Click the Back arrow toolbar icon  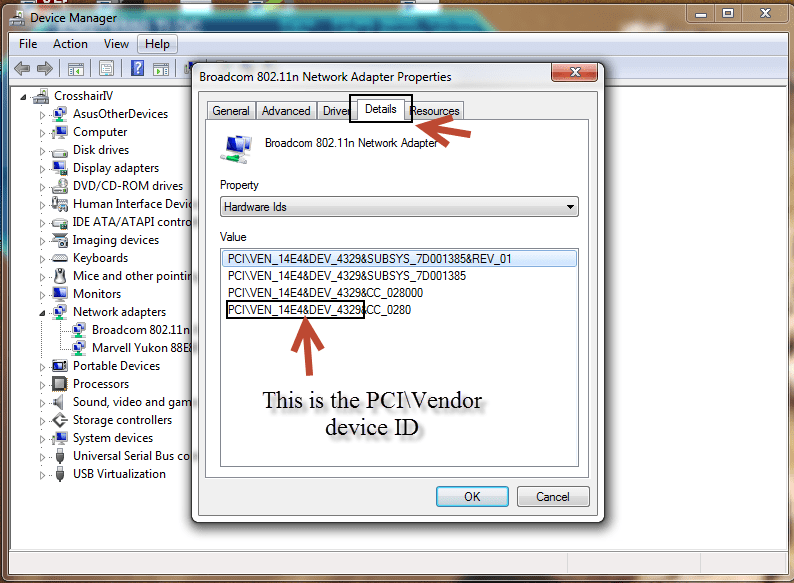point(22,68)
